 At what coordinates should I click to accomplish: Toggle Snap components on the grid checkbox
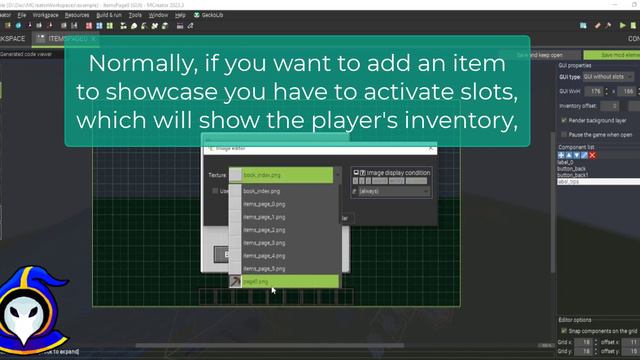(x=564, y=331)
